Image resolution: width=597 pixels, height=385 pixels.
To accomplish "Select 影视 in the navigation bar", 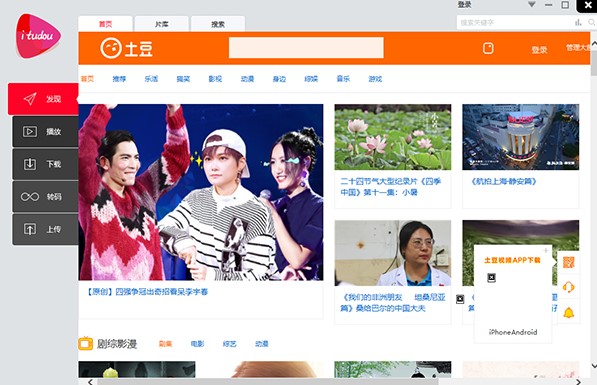I will coord(215,79).
